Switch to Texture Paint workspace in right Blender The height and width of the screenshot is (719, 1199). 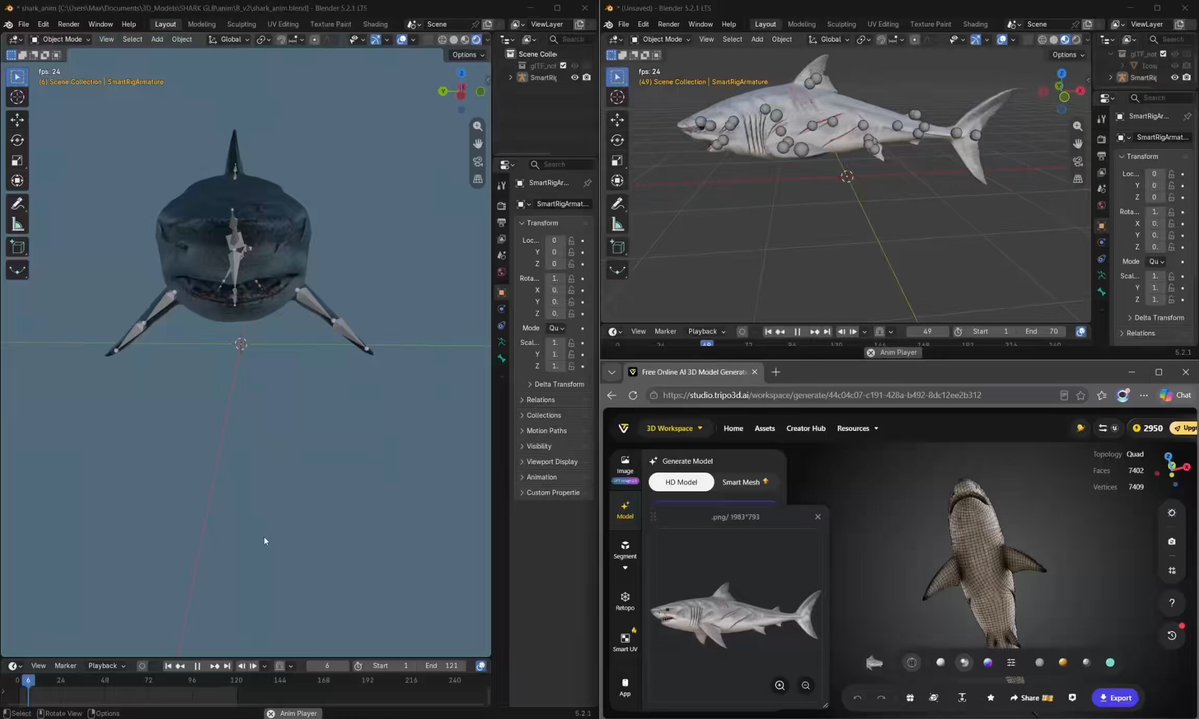coord(931,24)
